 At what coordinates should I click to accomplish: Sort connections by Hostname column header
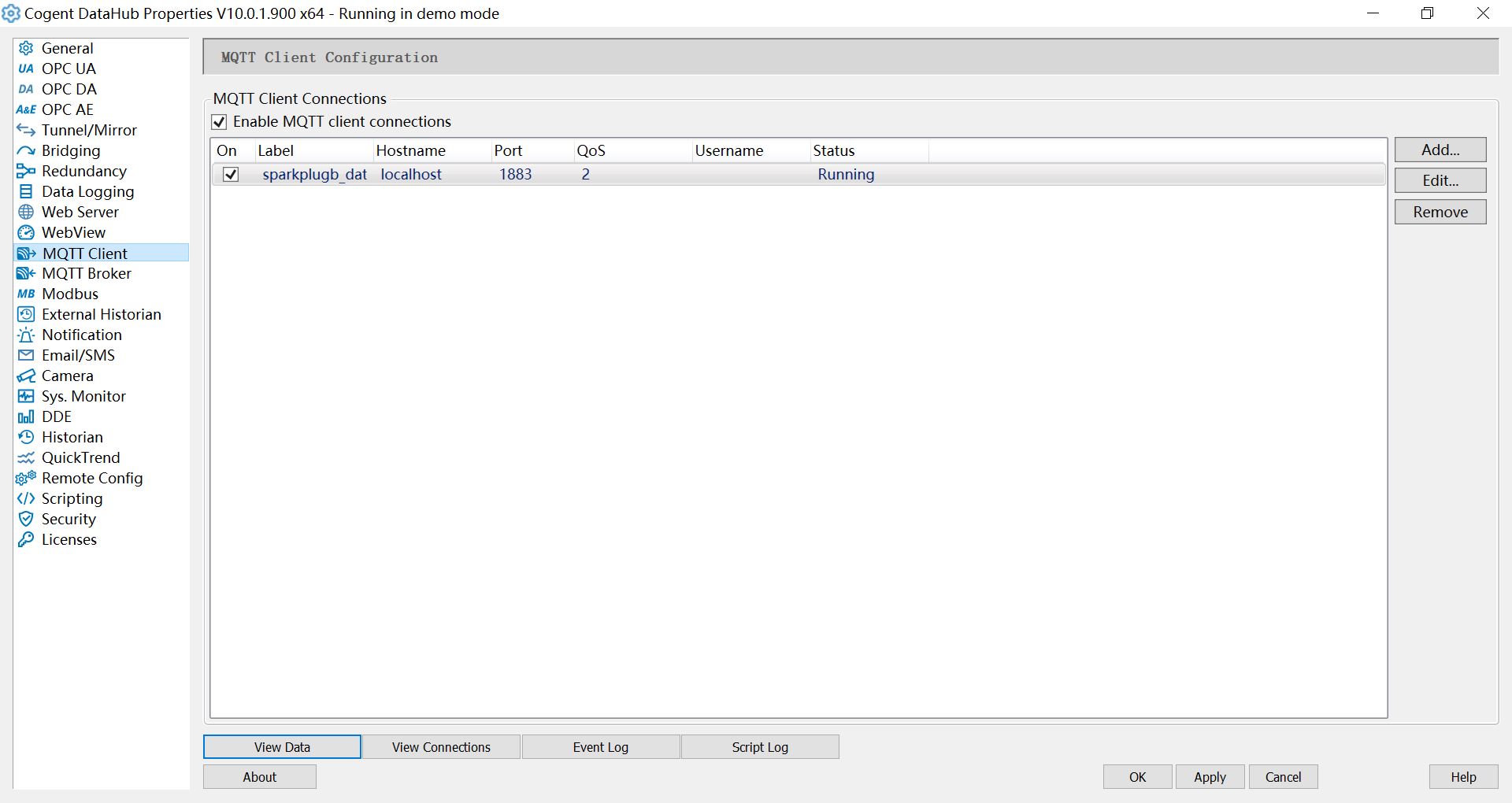click(x=410, y=150)
